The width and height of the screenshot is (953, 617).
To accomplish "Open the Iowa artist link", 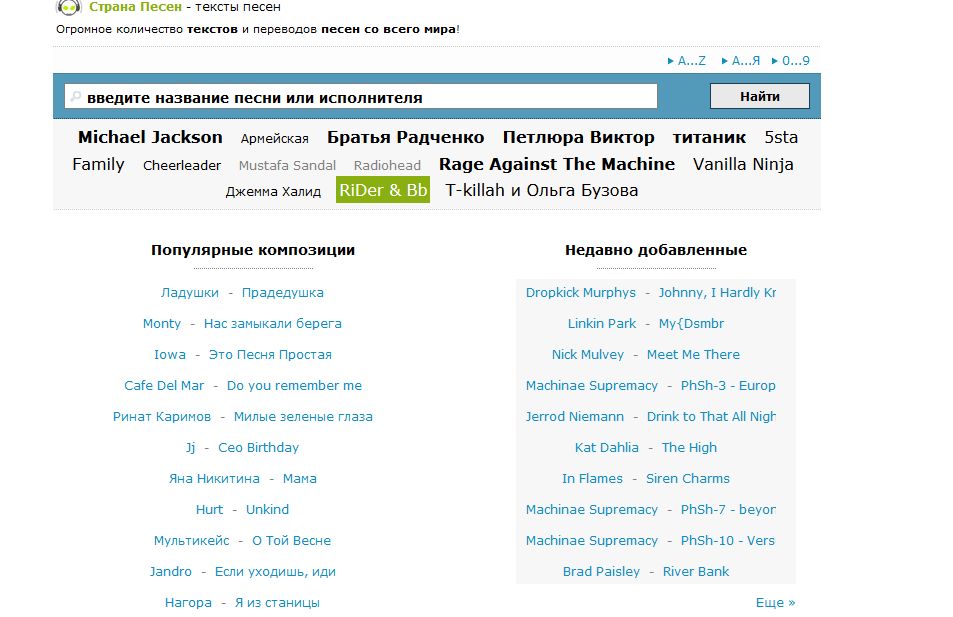I will pyautogui.click(x=170, y=354).
